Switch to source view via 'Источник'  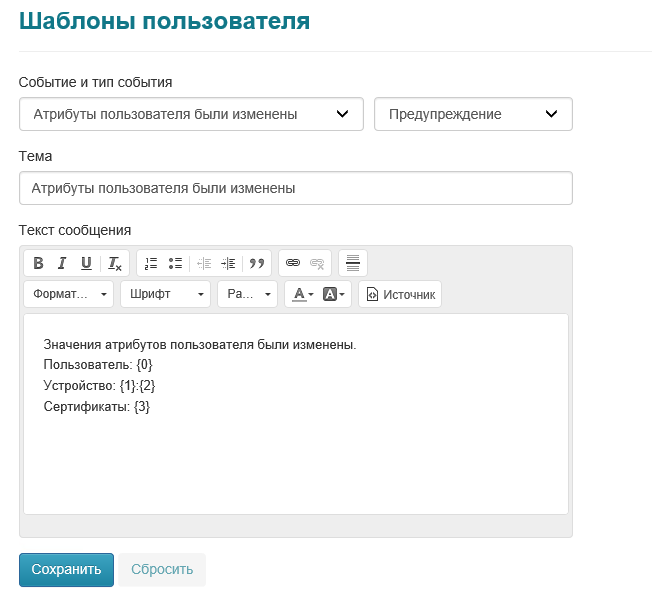tap(400, 294)
